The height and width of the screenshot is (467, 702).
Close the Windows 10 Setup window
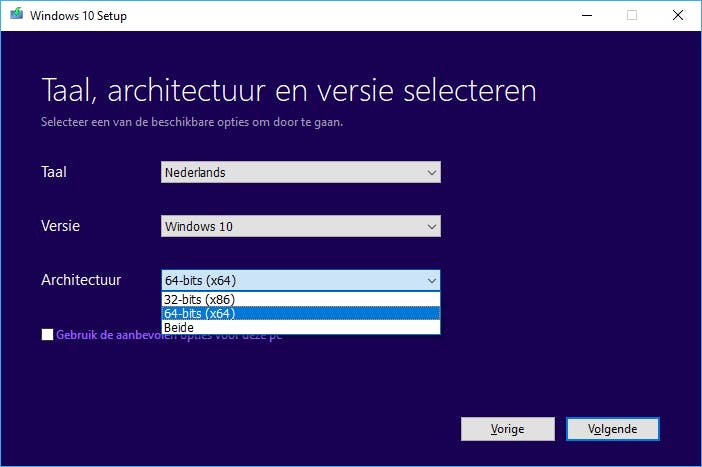[x=677, y=16]
